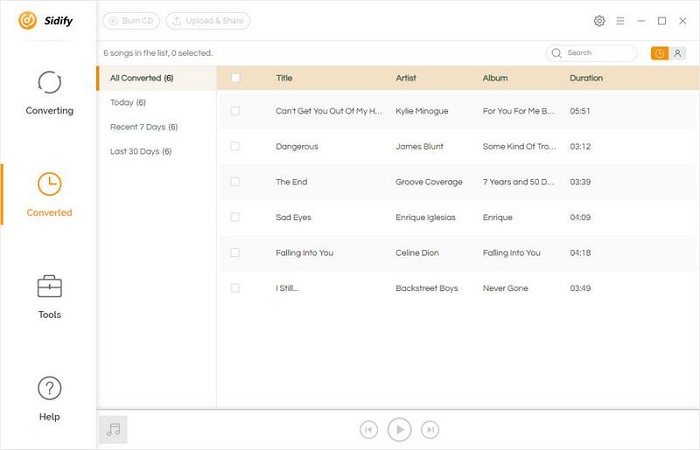Viewport: 700px width, 450px height.
Task: Click album Some Kind Of Tro...
Action: [519, 146]
